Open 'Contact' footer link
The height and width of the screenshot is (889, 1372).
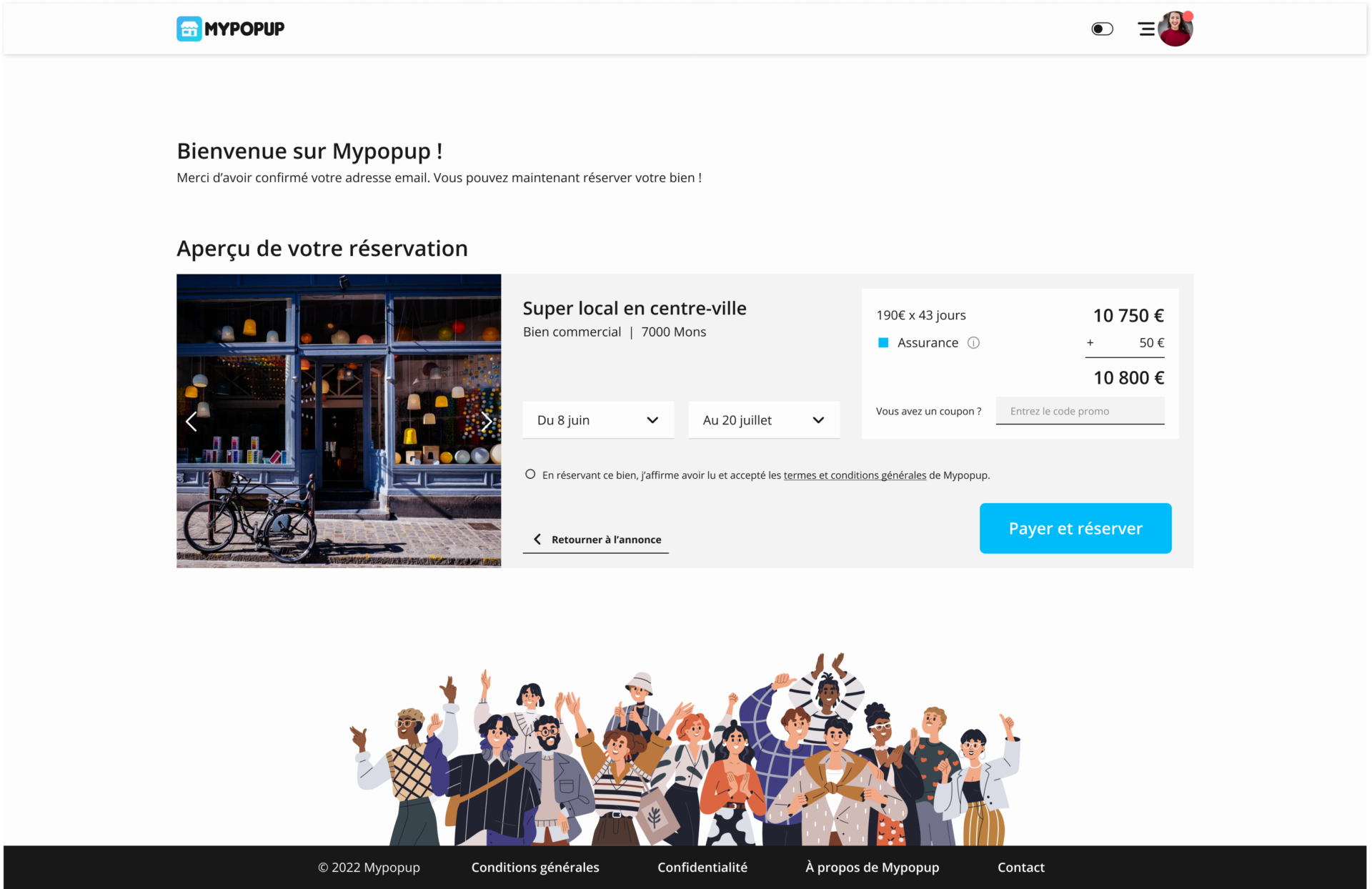(1020, 867)
